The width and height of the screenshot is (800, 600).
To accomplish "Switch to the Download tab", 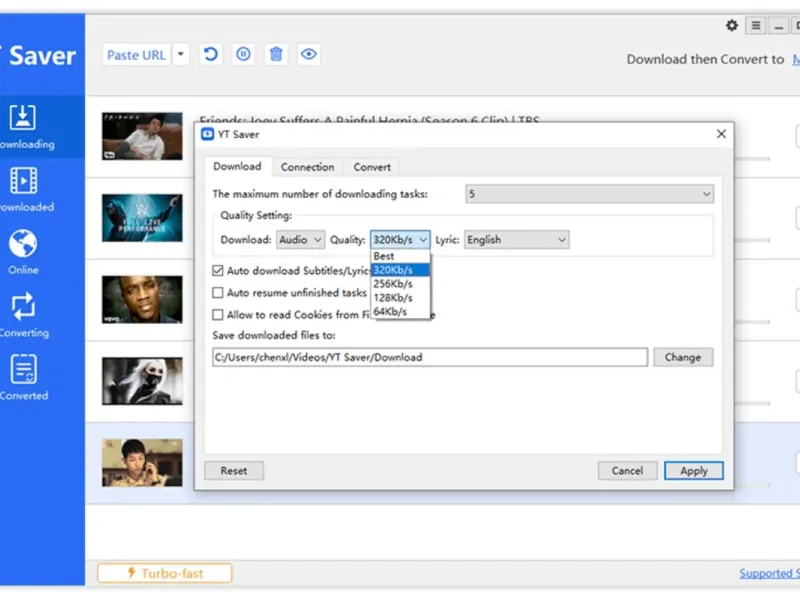I will click(x=237, y=166).
